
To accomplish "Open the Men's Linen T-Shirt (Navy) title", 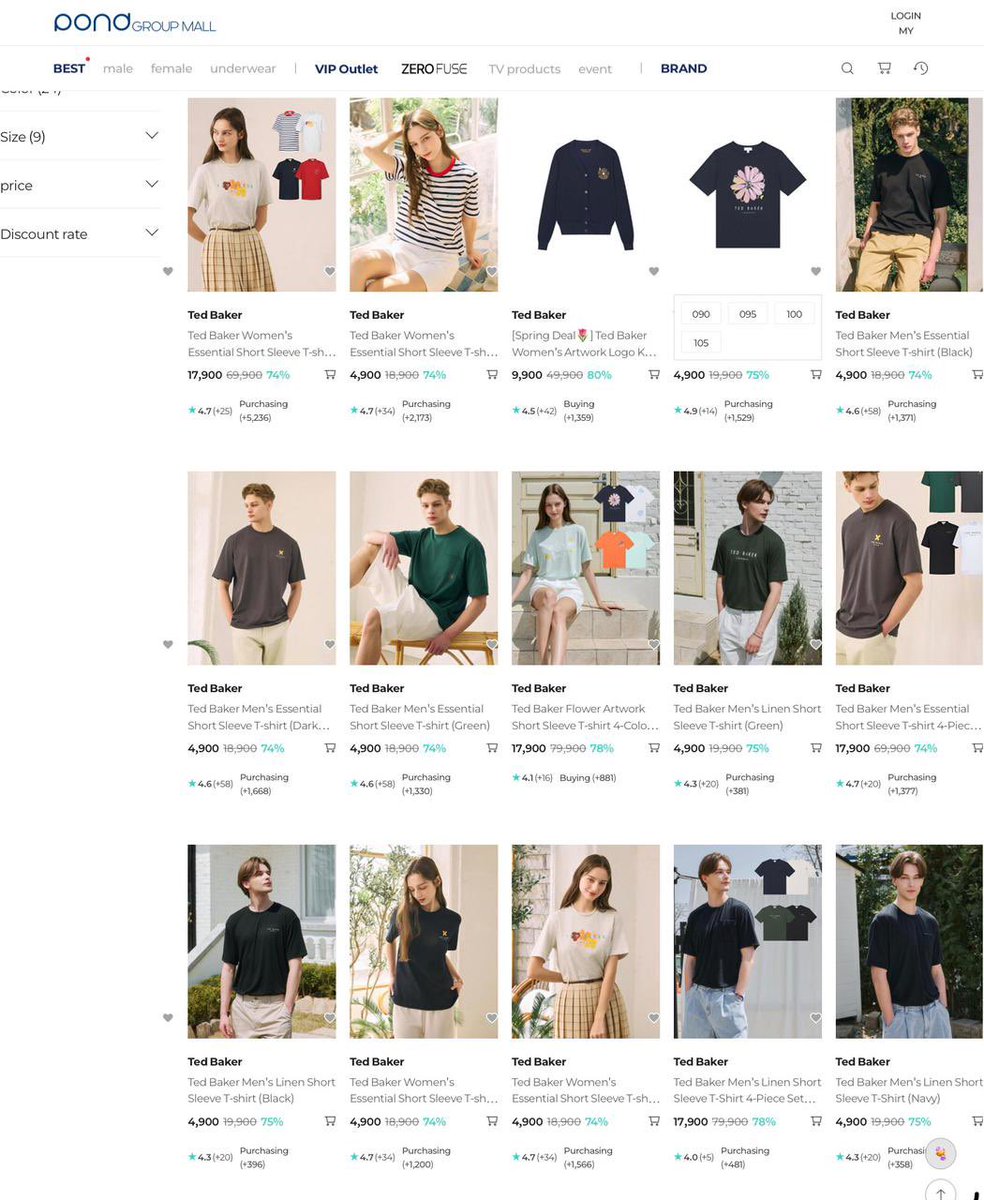I will (x=909, y=1090).
